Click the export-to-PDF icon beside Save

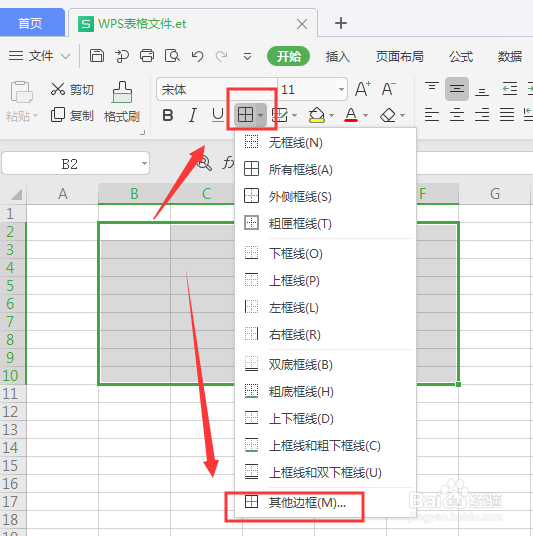[122, 56]
